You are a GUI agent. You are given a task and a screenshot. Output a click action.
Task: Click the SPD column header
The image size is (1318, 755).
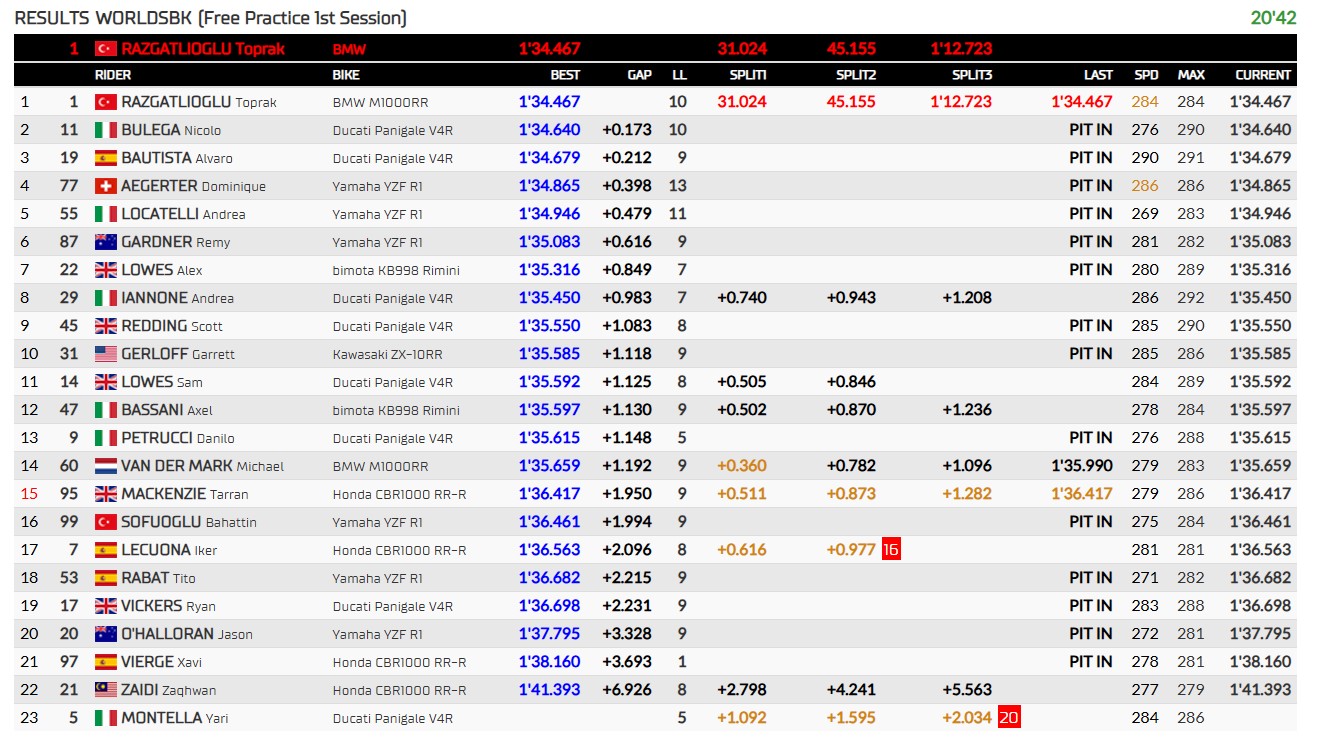pyautogui.click(x=1146, y=75)
